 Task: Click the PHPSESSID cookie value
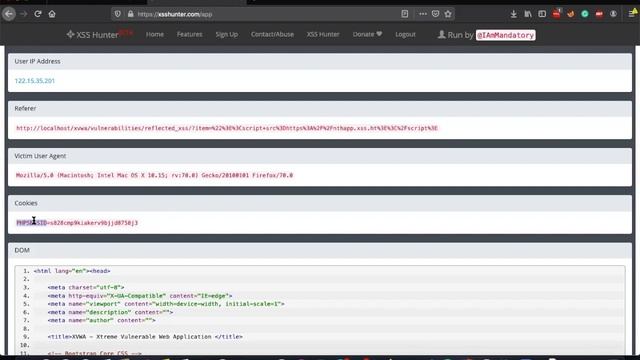point(77,223)
